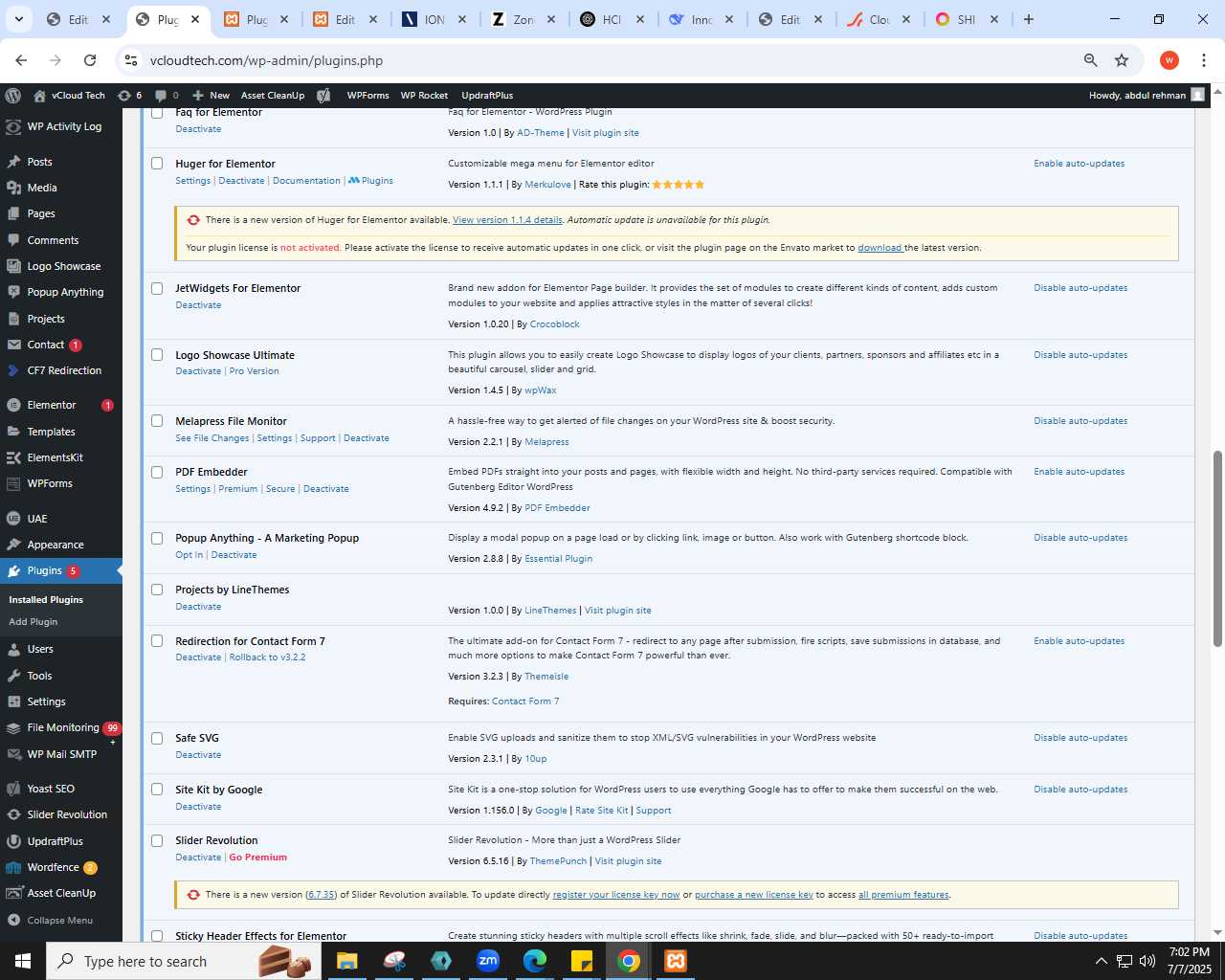Open a new browser tab
The width and height of the screenshot is (1225, 980).
pyautogui.click(x=1029, y=19)
